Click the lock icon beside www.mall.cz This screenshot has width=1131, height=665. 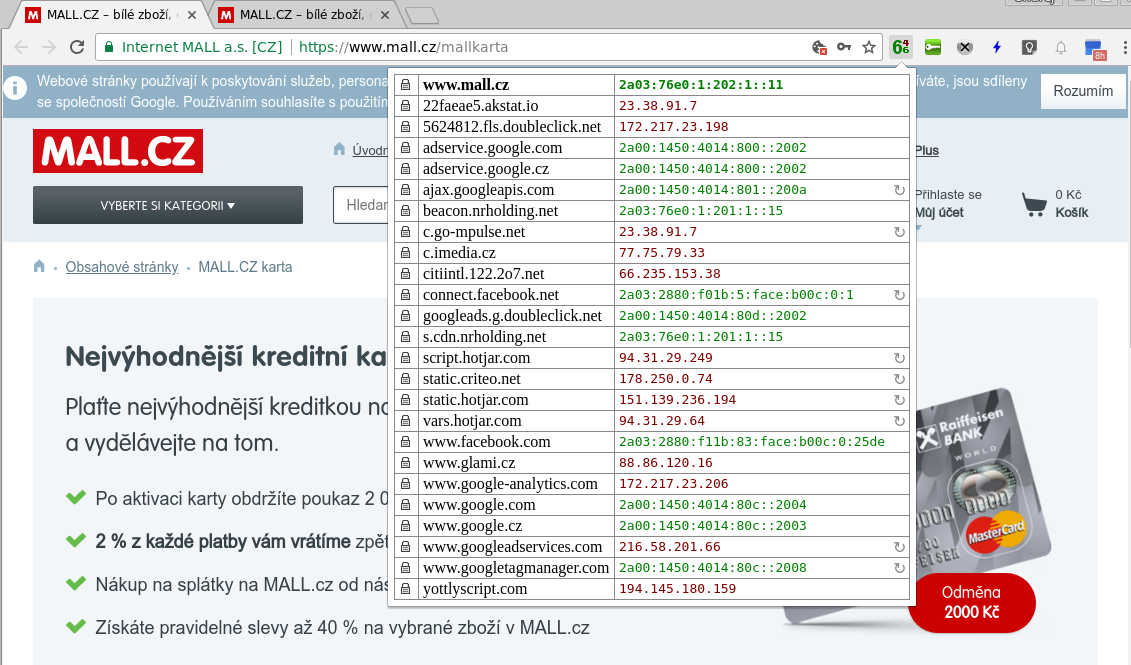405,84
